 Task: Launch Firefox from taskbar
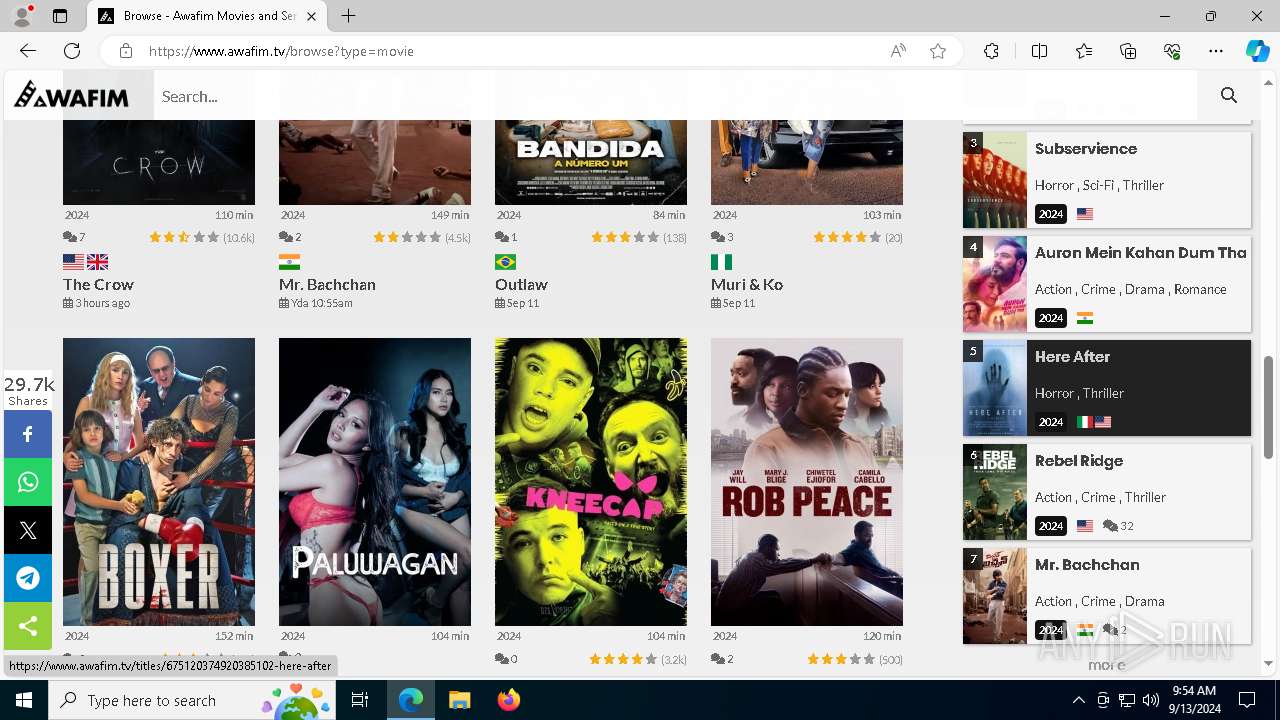tap(508, 700)
